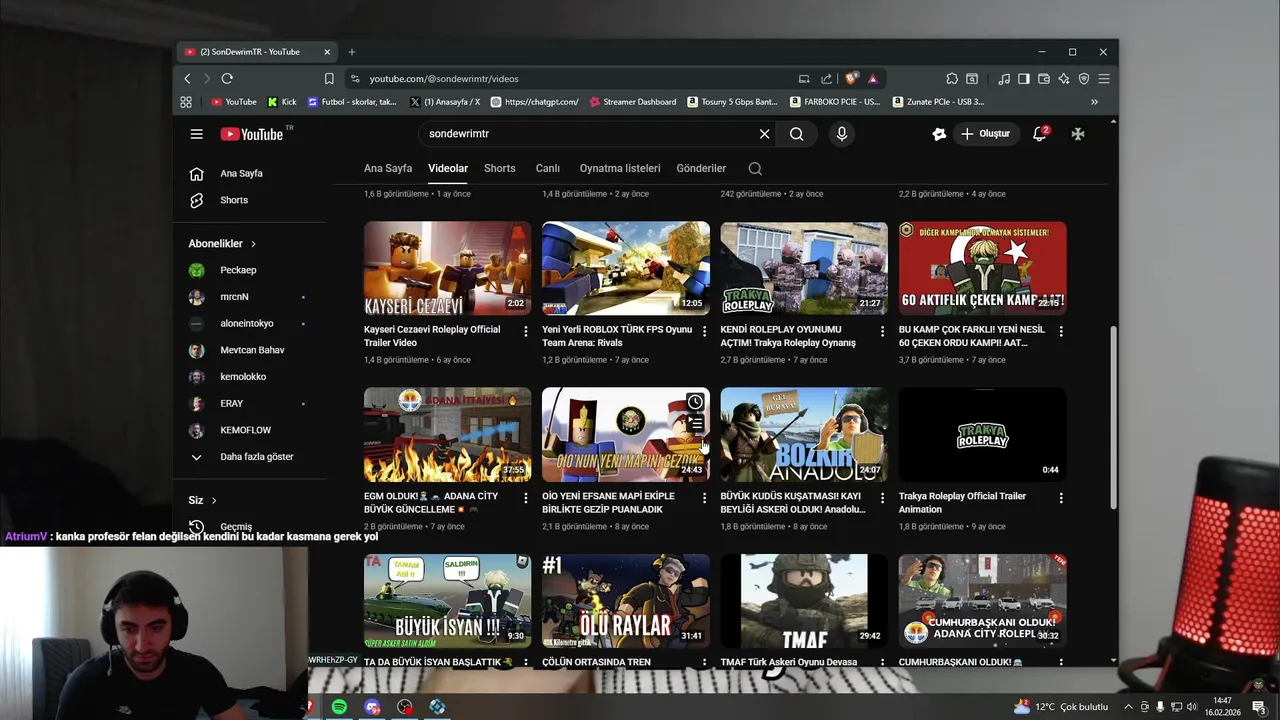Reload the current page
This screenshot has height=720, width=1280.
(x=227, y=79)
